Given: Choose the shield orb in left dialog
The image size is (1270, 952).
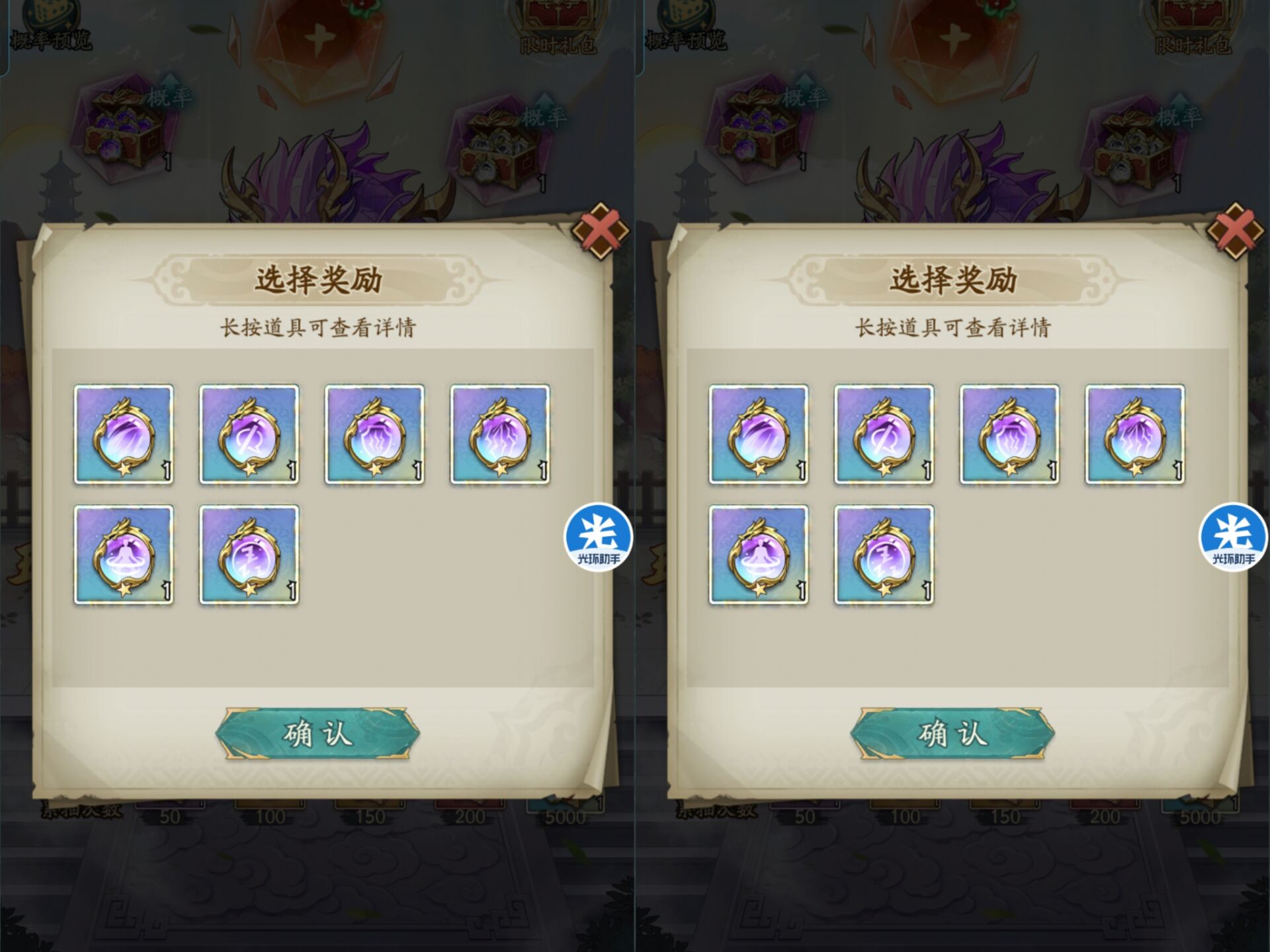Looking at the screenshot, I should click(x=374, y=434).
